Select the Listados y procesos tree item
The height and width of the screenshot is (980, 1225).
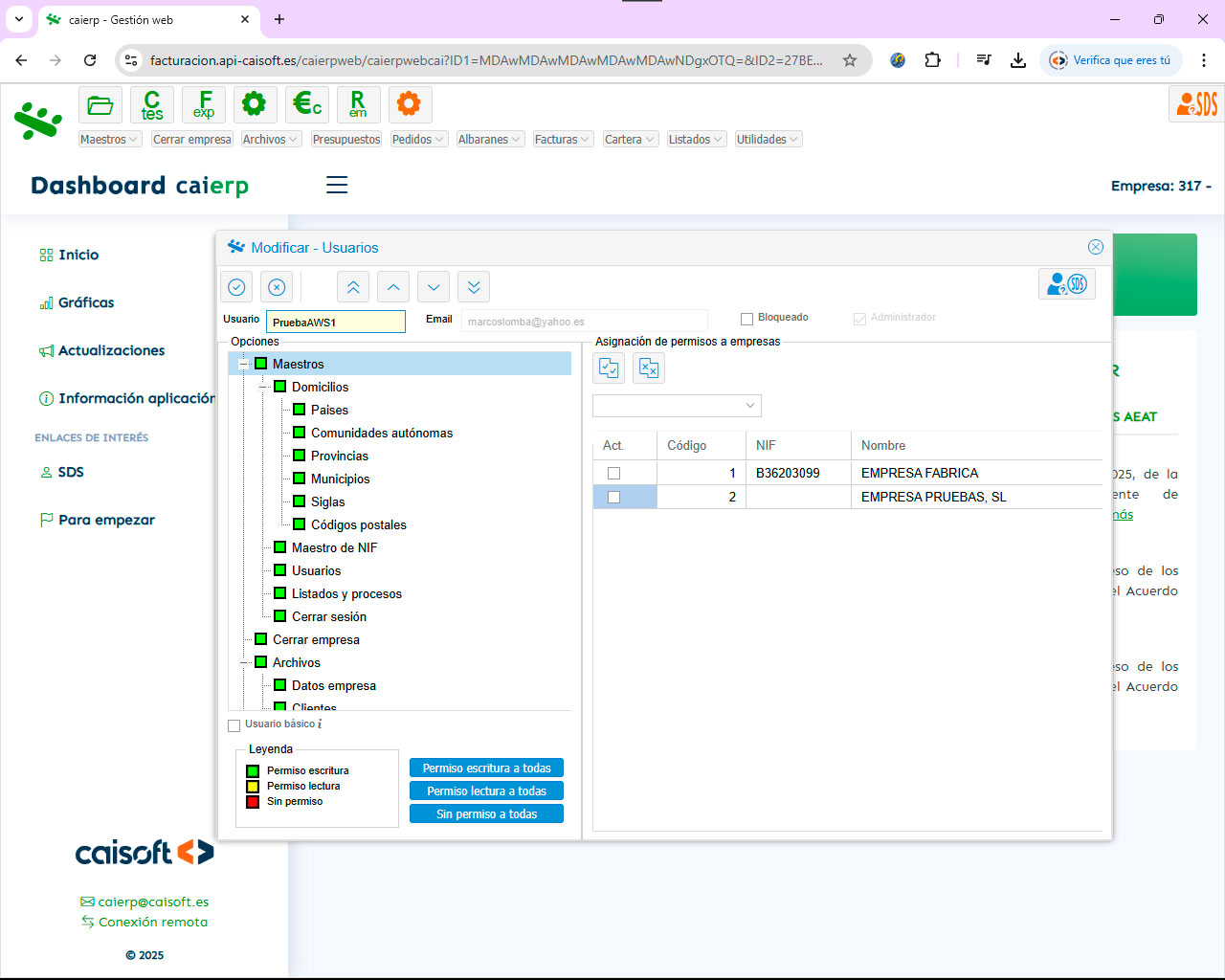click(x=346, y=593)
